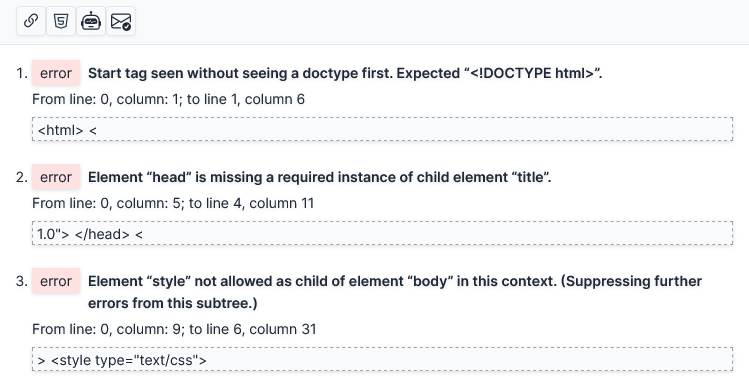Click the '</head>' code snippet box
The height and width of the screenshot is (383, 749).
pyautogui.click(x=383, y=233)
